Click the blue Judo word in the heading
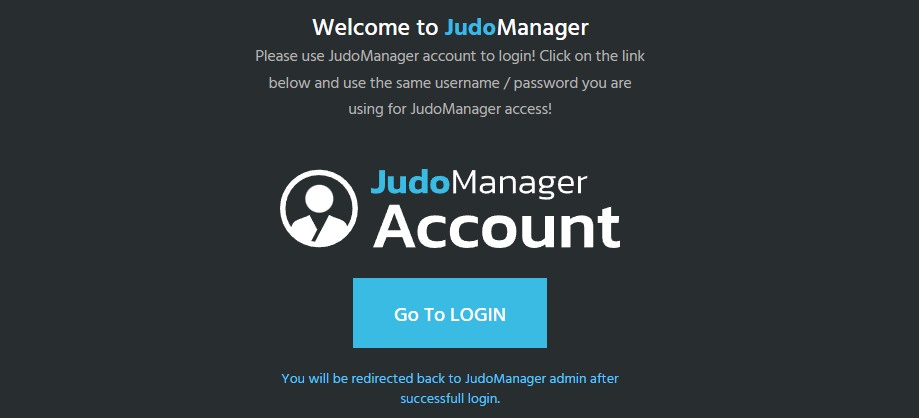This screenshot has width=919, height=418. coord(470,27)
